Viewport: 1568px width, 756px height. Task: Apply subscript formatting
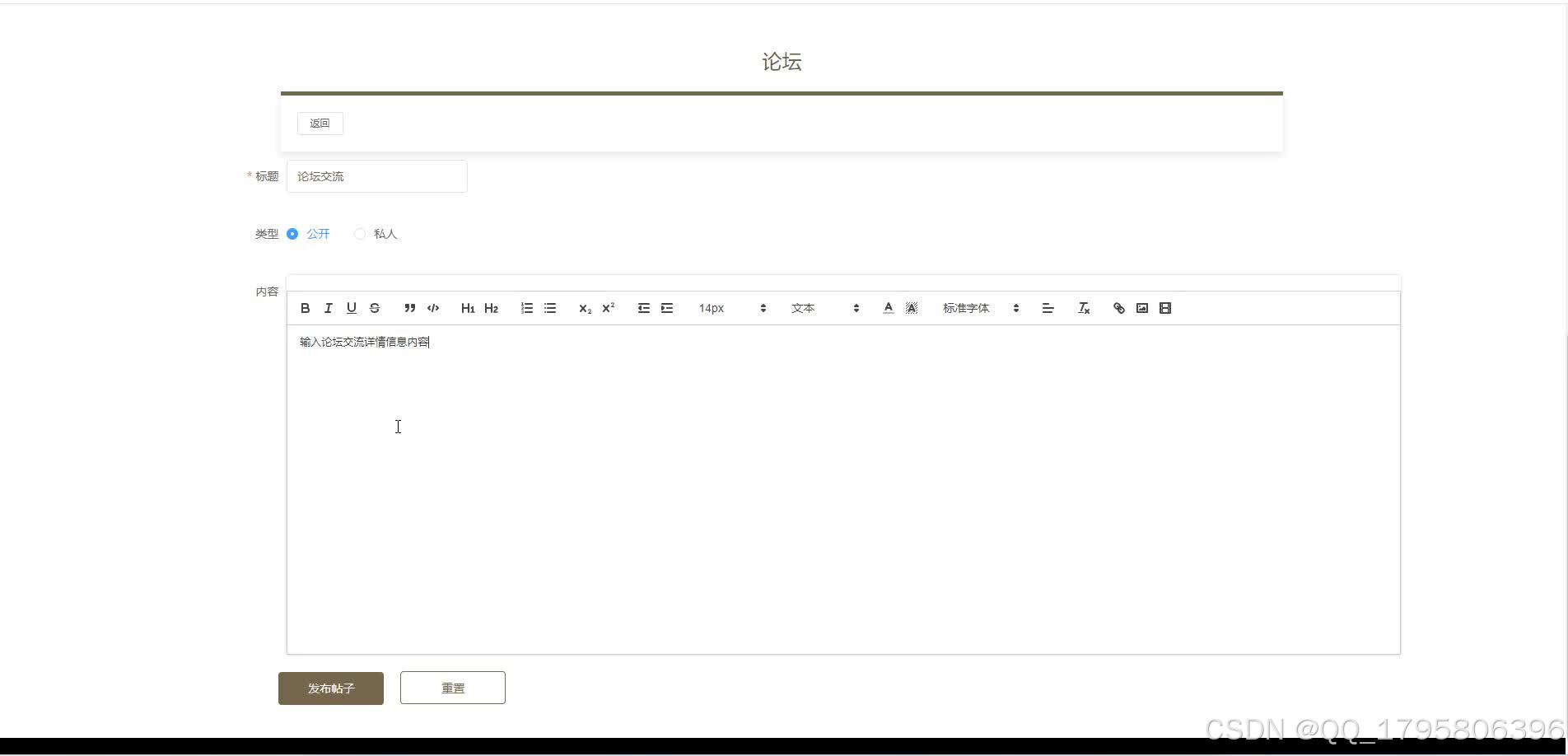pos(585,308)
